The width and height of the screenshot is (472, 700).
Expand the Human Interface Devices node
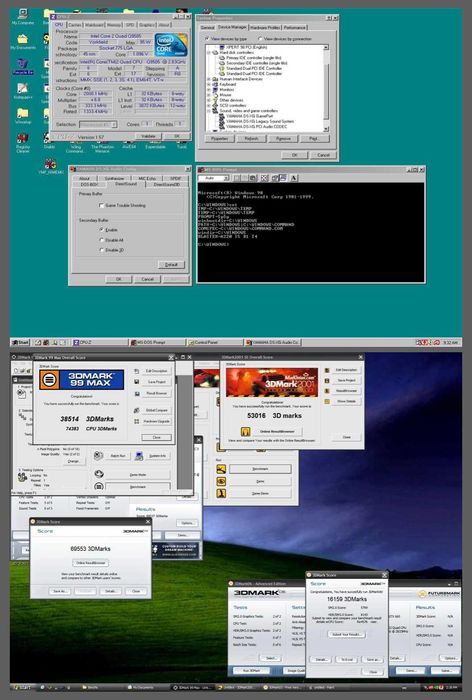(209, 79)
